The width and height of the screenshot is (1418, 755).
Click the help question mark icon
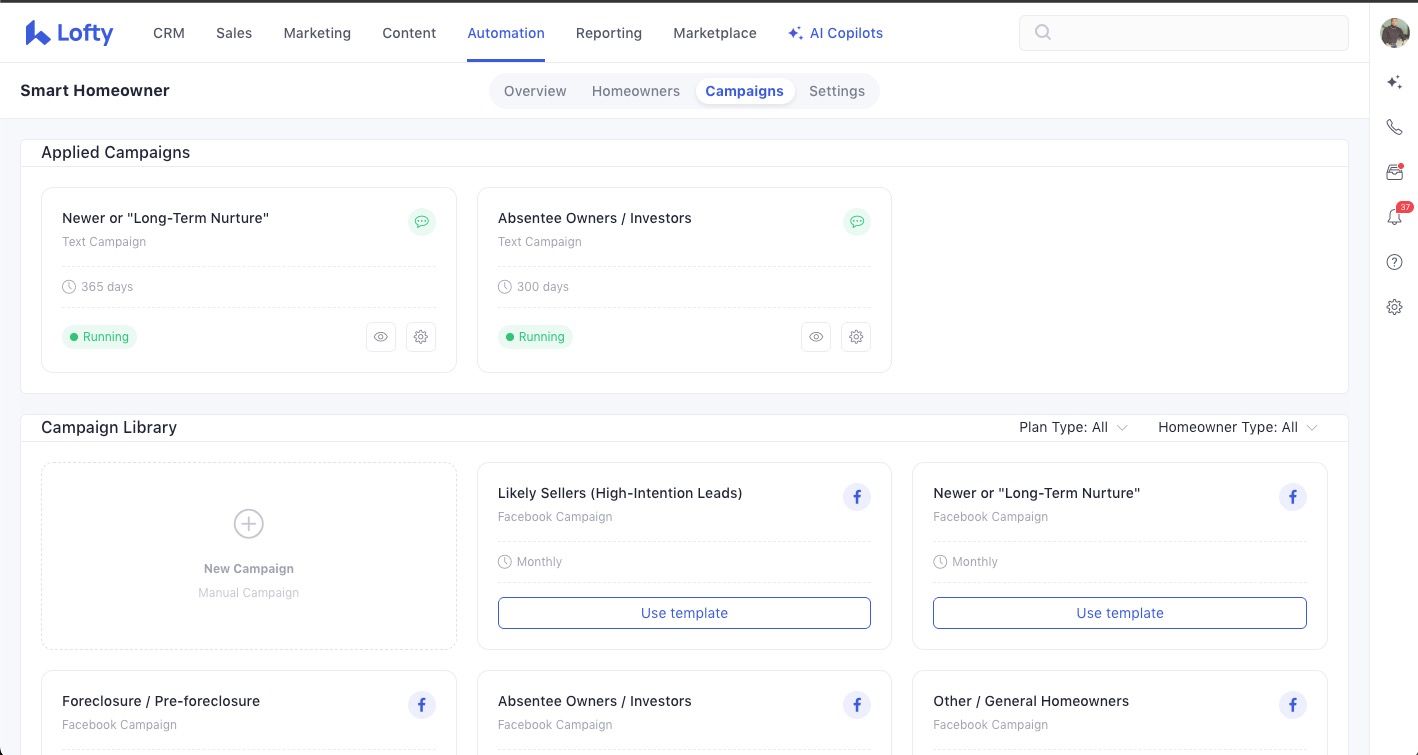click(x=1394, y=262)
